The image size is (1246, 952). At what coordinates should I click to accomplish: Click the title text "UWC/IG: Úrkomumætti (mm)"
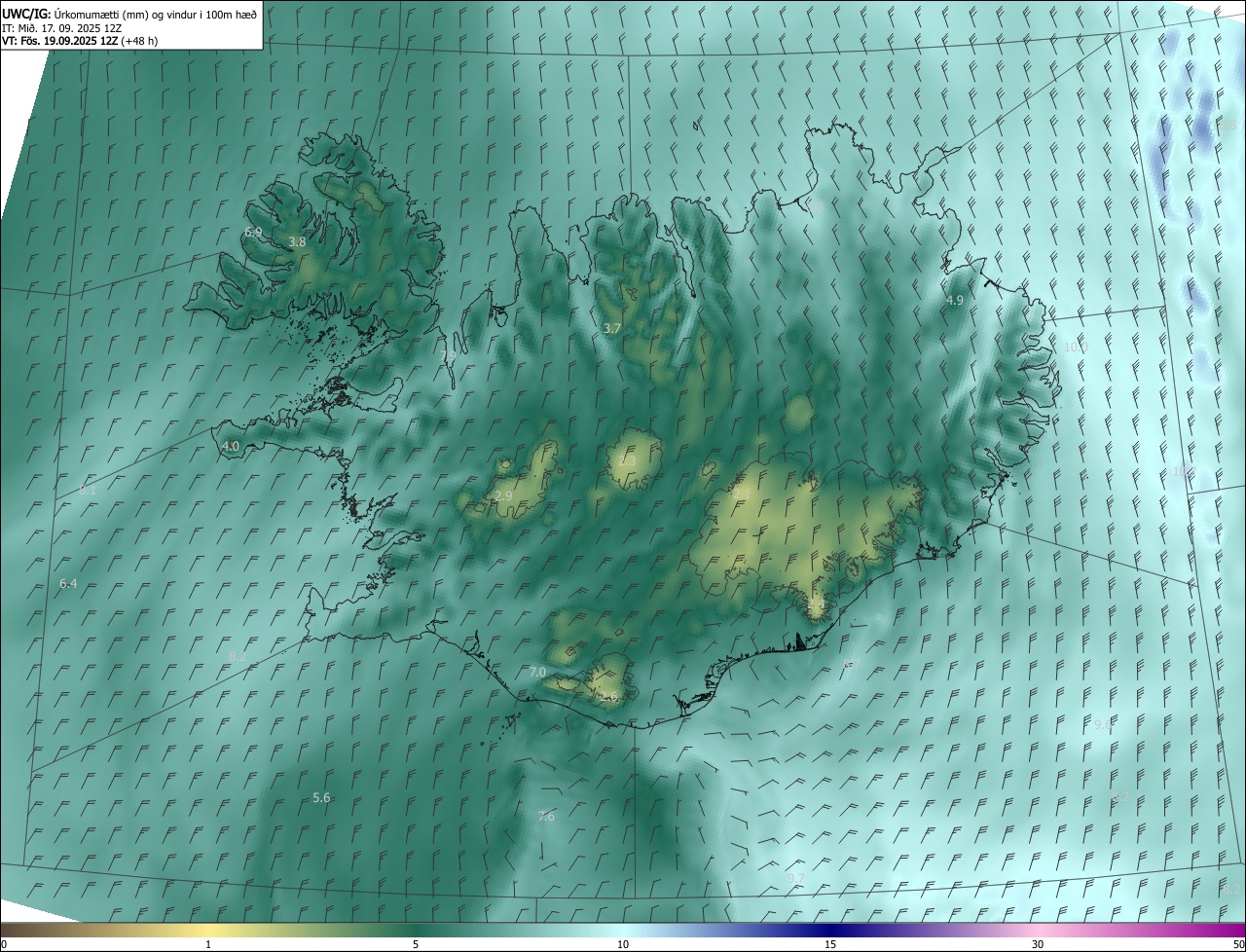pos(74,14)
